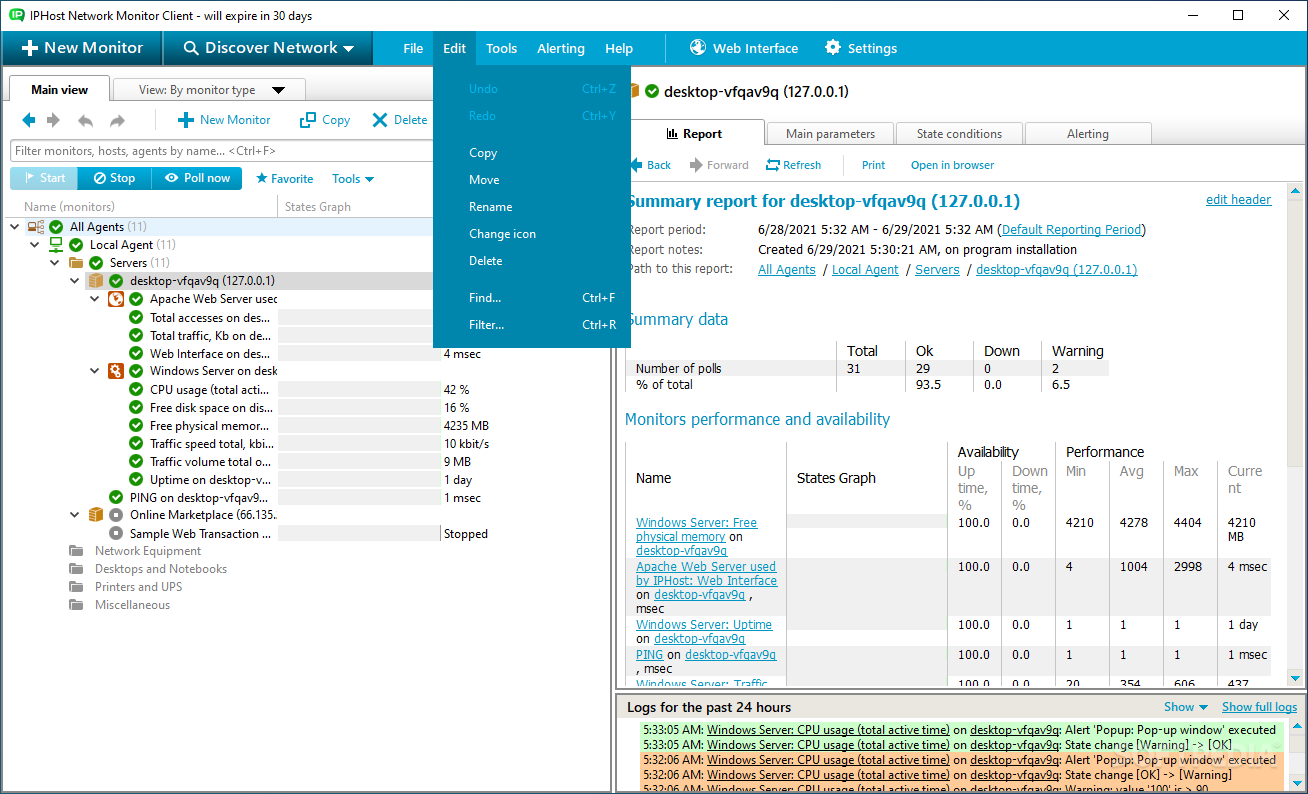Switch to the Alerting tab in right panel
This screenshot has width=1308, height=794.
tap(1087, 134)
